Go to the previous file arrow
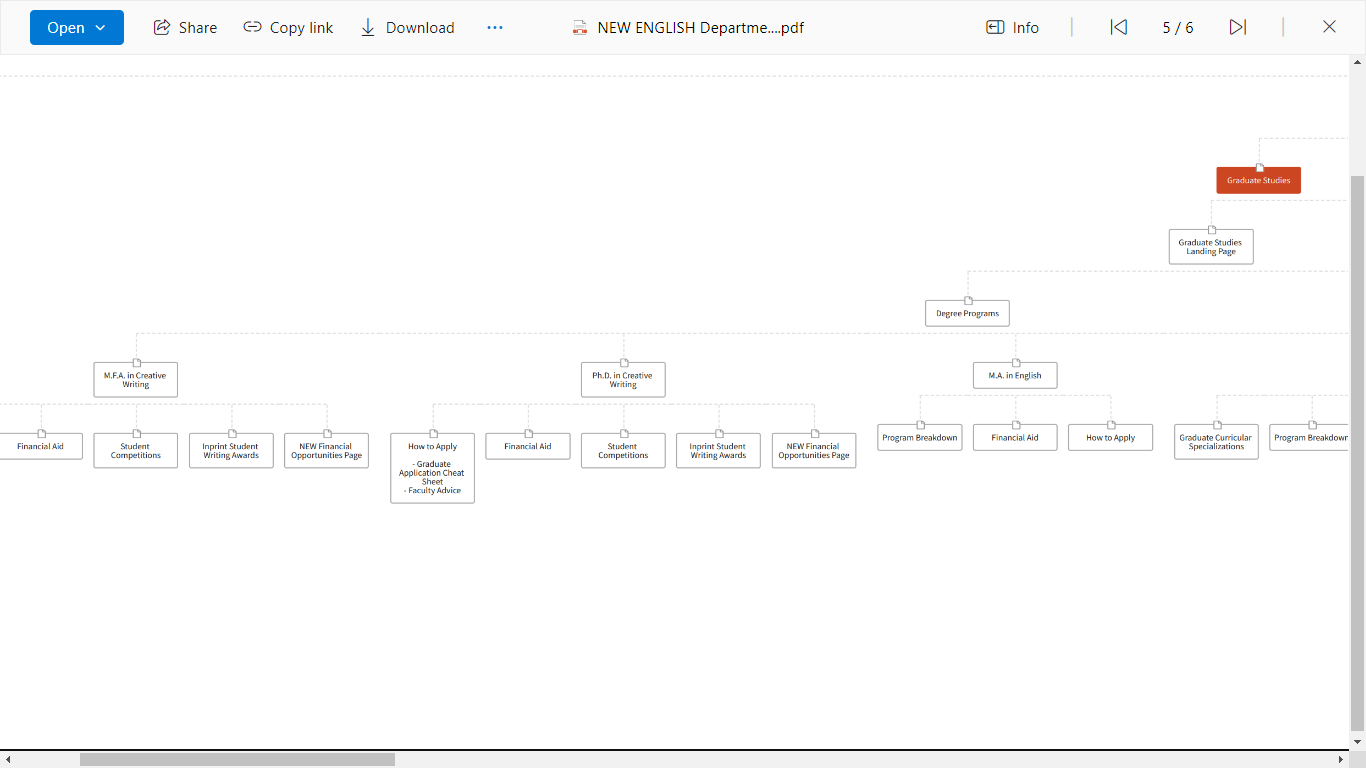Viewport: 1366px width, 768px height. coord(1119,28)
